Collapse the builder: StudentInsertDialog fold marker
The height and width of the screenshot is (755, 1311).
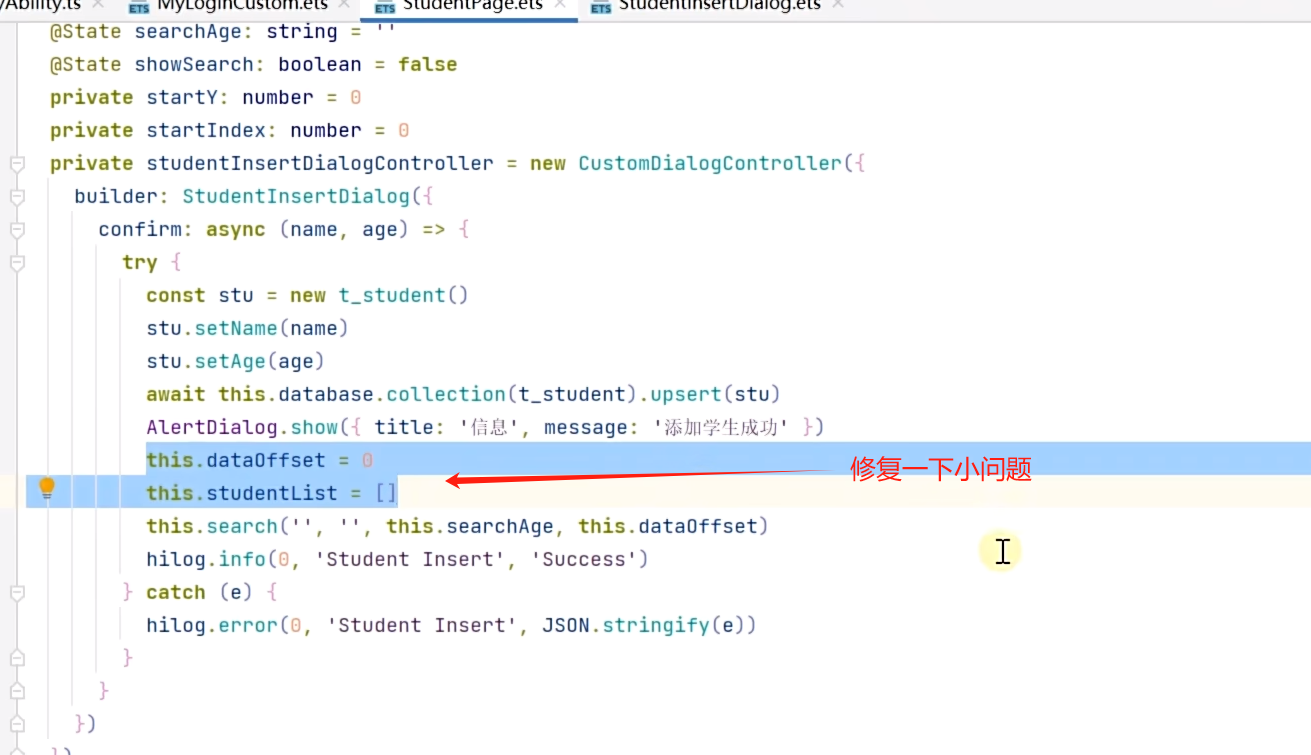tap(16, 197)
